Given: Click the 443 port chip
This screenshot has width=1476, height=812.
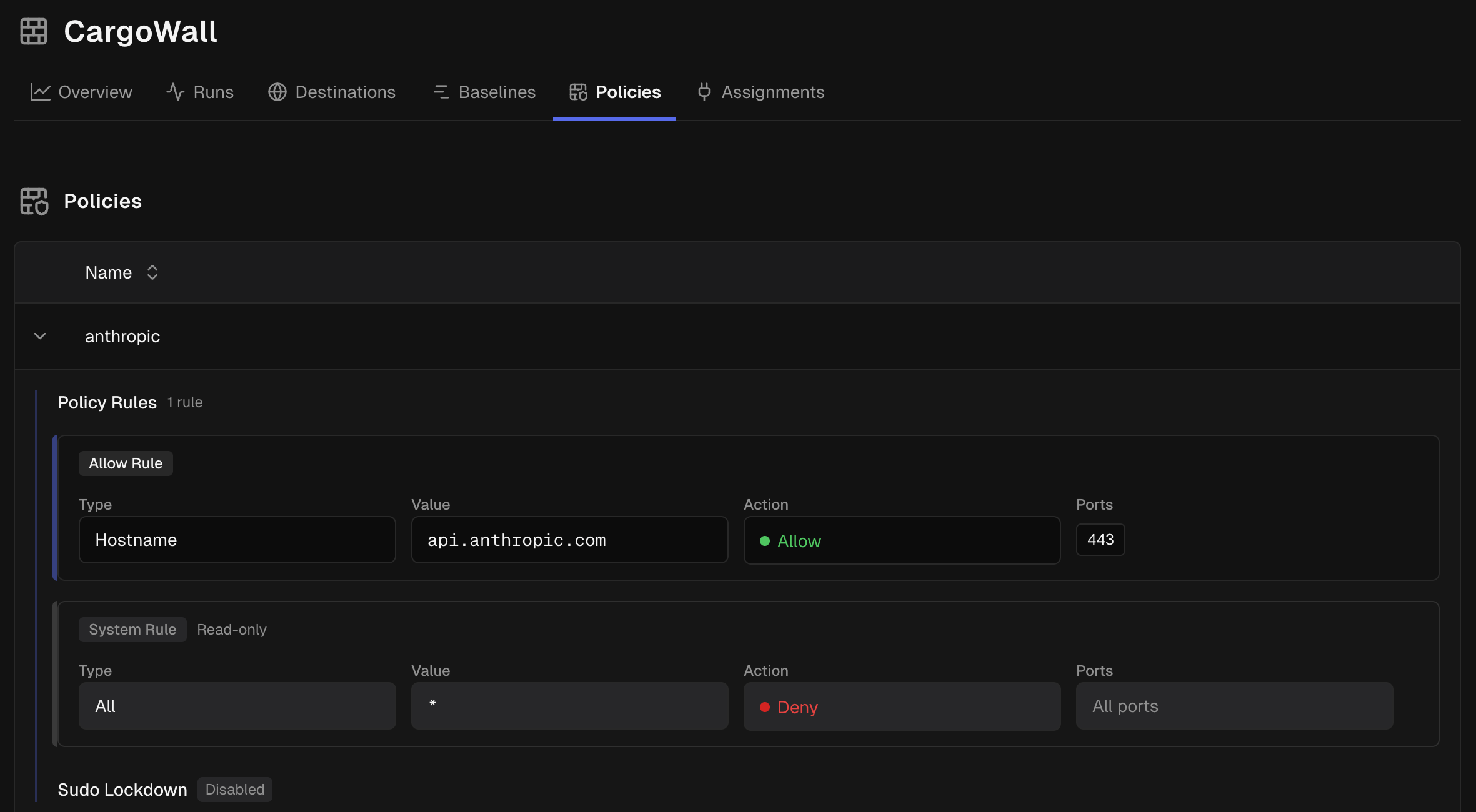Looking at the screenshot, I should 1100,540.
